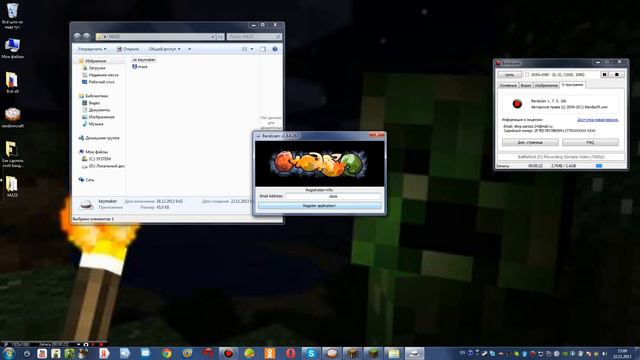640x360 pixels.
Task: Open the Organize dropdown in the Explorer toolbar
Action: [92, 49]
